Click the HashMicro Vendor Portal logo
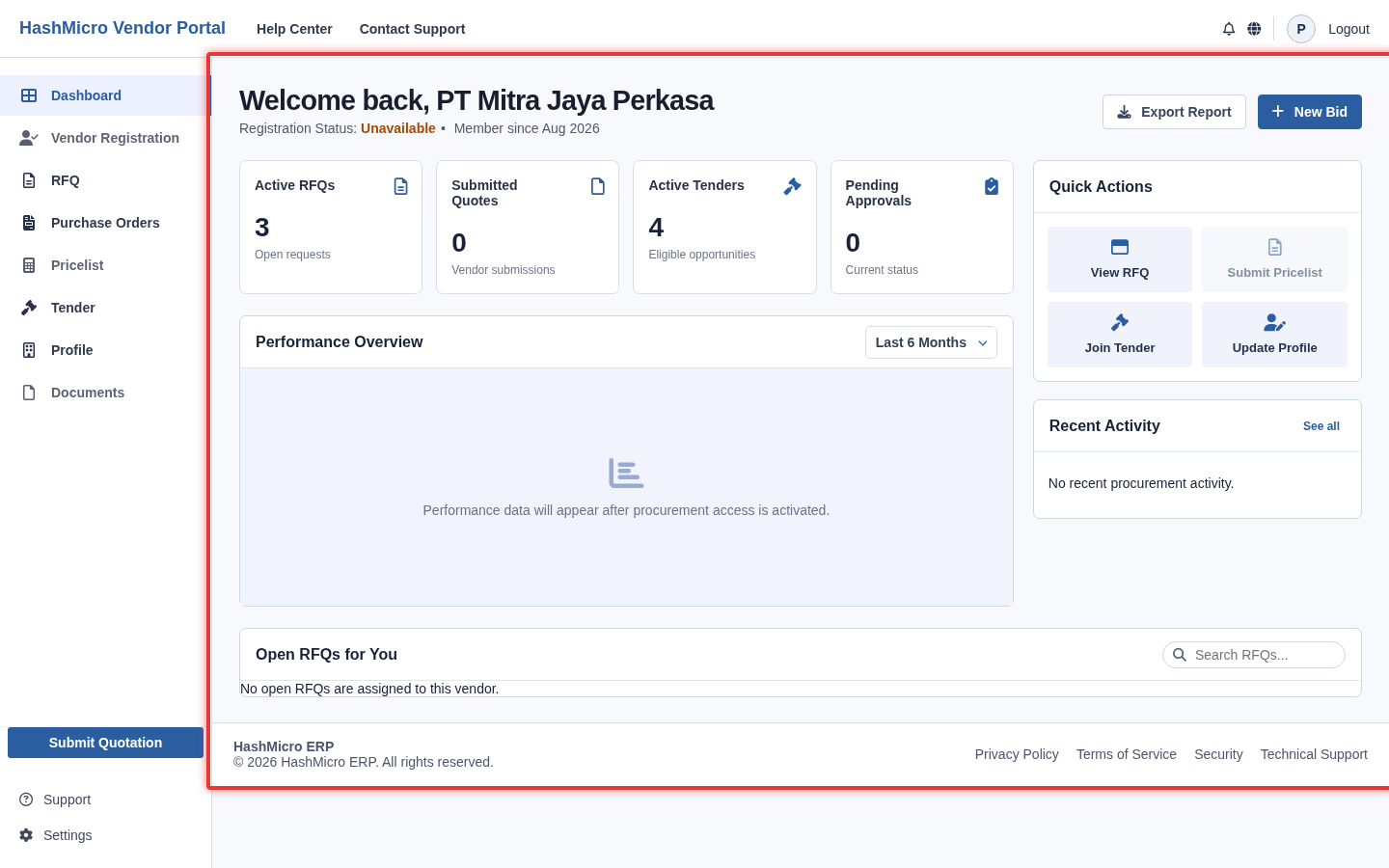The height and width of the screenshot is (868, 1389). (x=123, y=28)
